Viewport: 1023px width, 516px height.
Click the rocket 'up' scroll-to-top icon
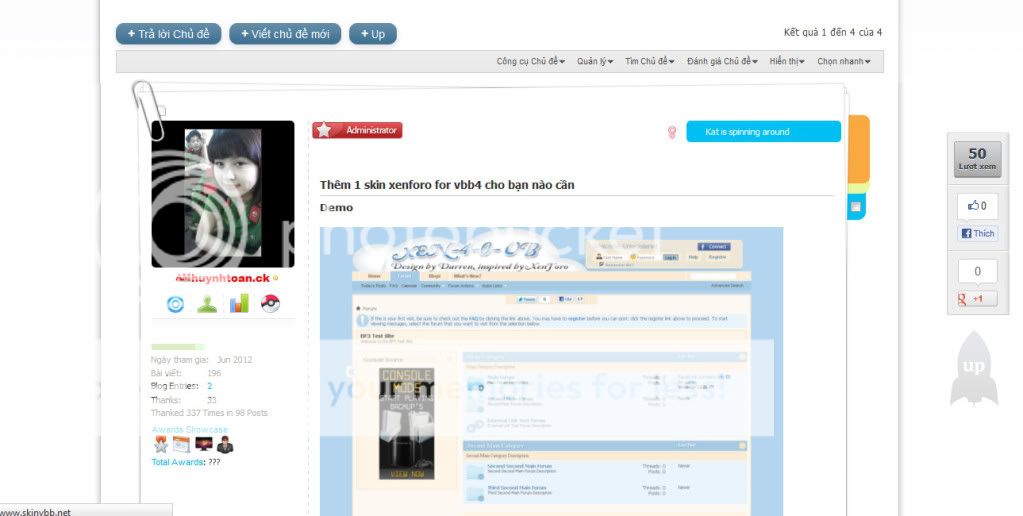click(973, 369)
